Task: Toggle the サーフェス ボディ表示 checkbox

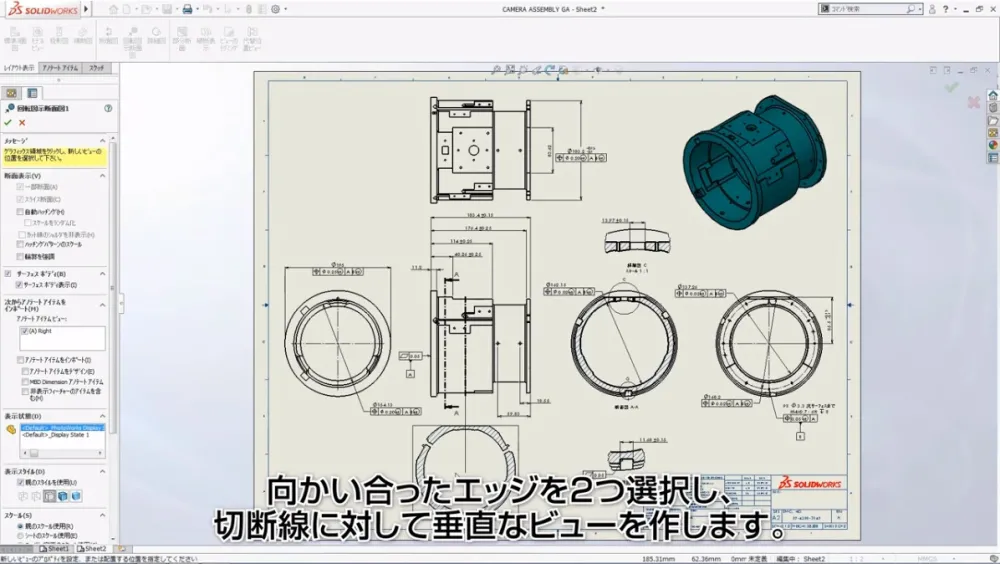Action: [19, 285]
